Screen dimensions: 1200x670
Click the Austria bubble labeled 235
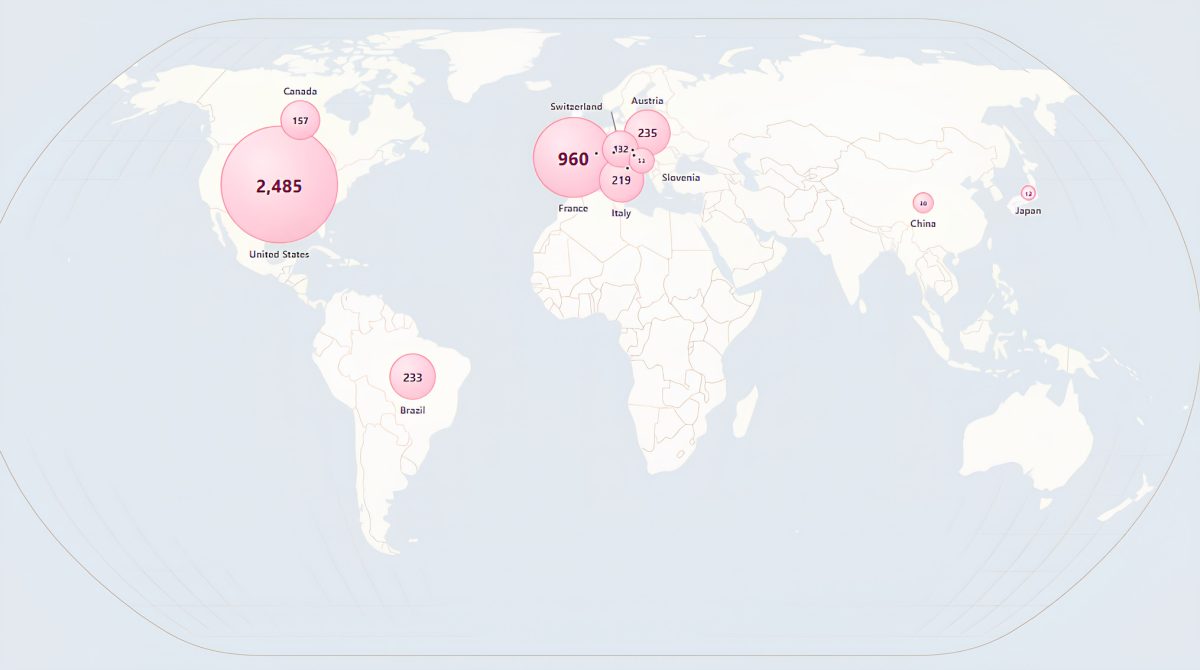click(x=647, y=132)
